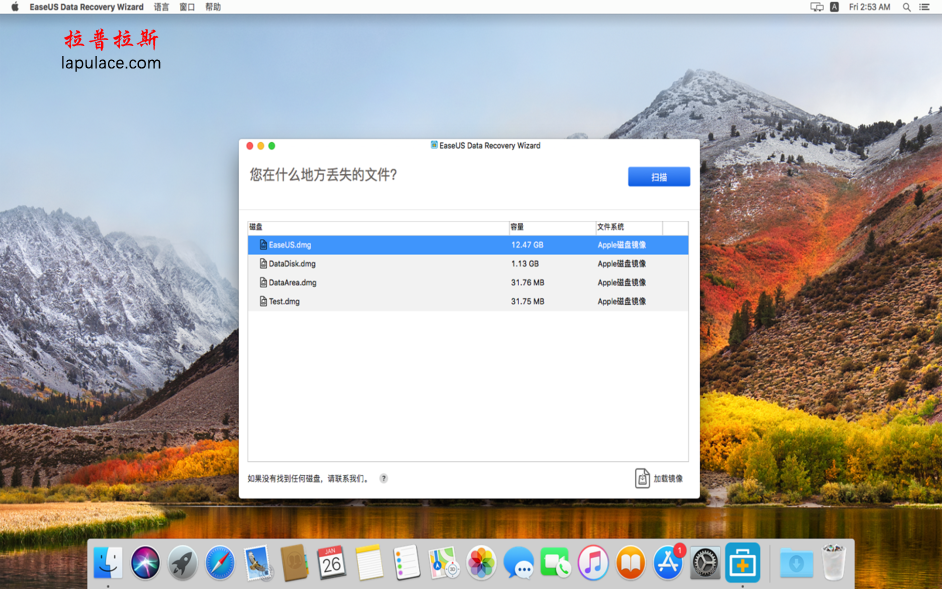Click the disk icon beside EaseUS.dmg
This screenshot has width=942, height=589.
tap(260, 244)
